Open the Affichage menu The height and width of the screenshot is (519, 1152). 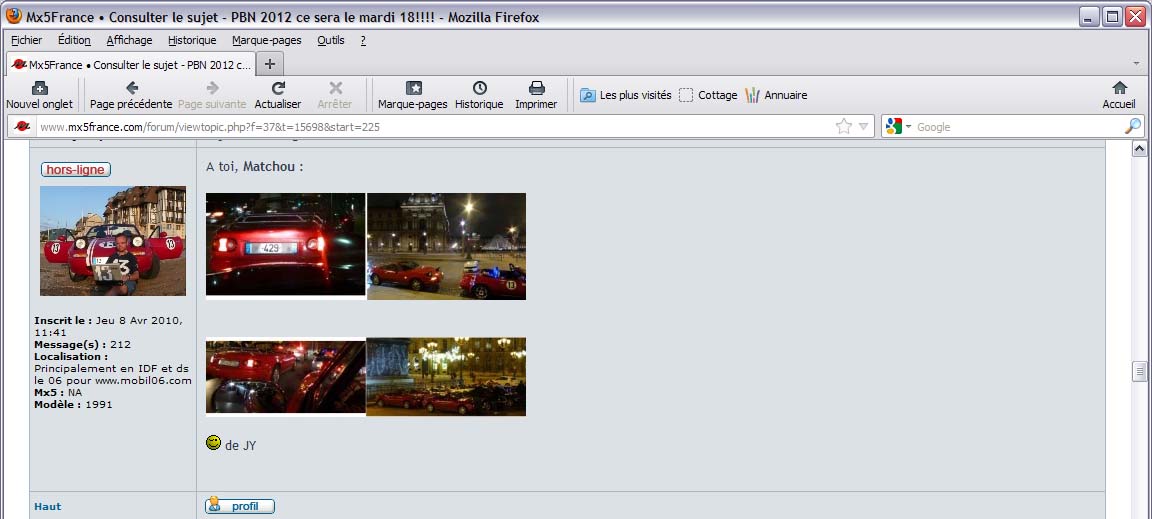coord(129,40)
